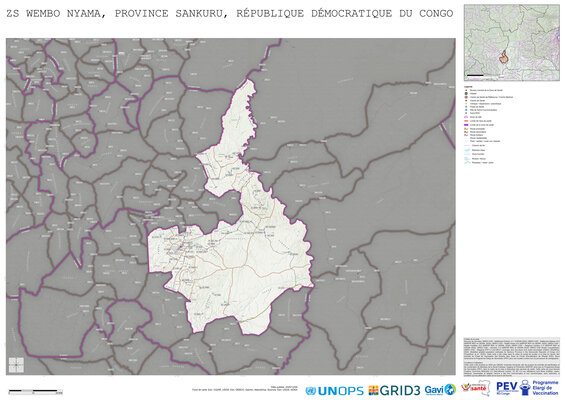Click the GRID3 logo
Viewport: 566px width, 400px height.
(394, 390)
